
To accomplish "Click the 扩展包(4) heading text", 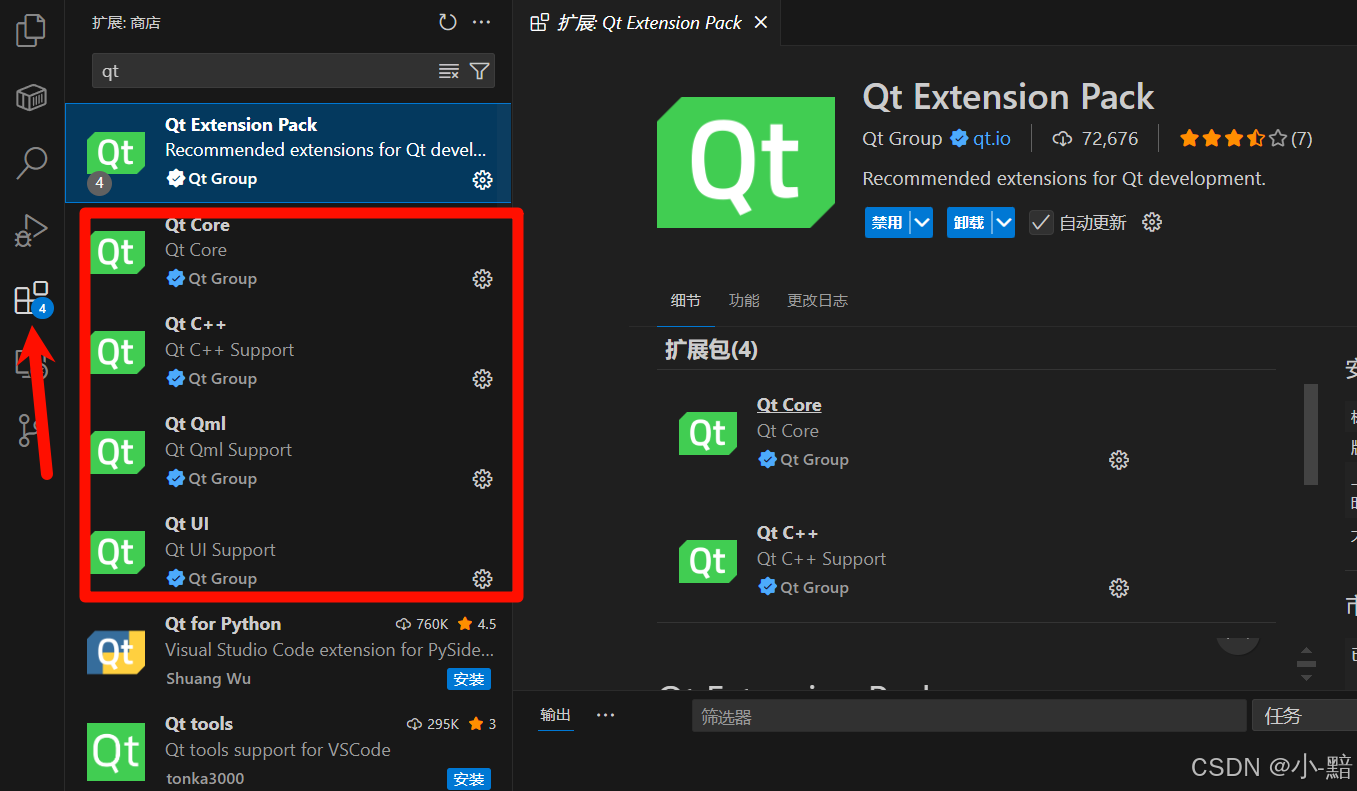I will pos(711,350).
